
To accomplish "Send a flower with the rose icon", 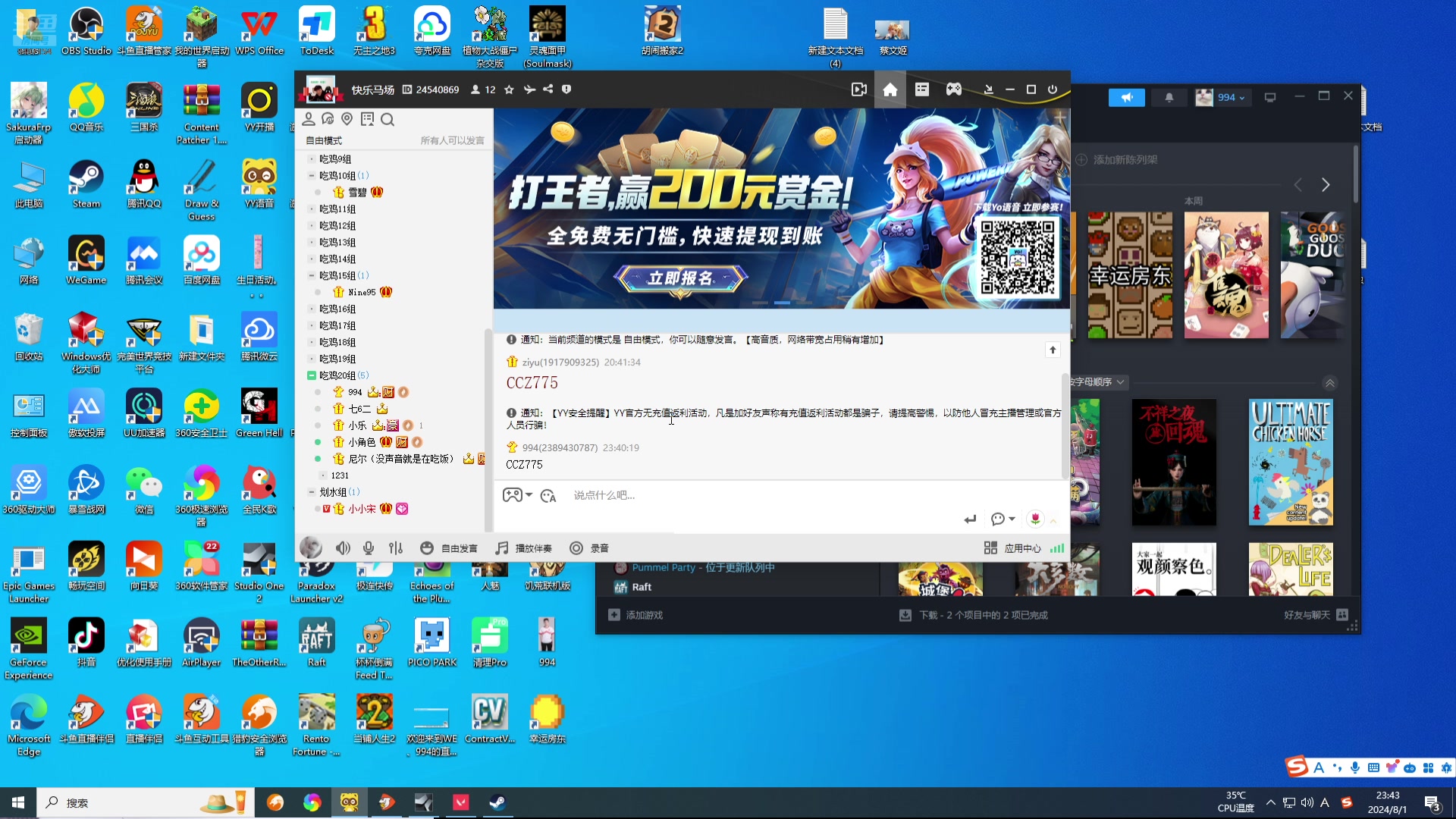I will pyautogui.click(x=1035, y=519).
